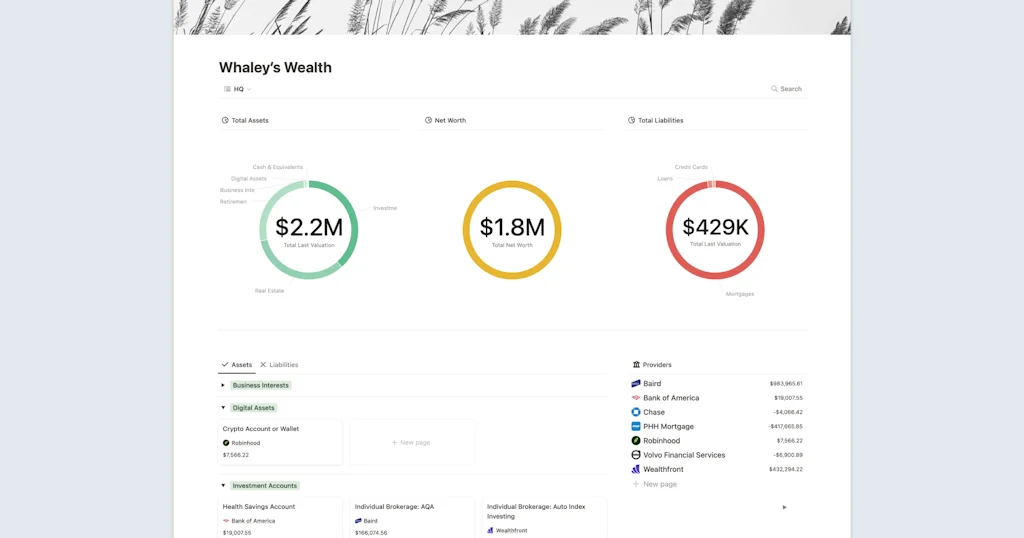Open the HQ view dropdown

pyautogui.click(x=238, y=89)
